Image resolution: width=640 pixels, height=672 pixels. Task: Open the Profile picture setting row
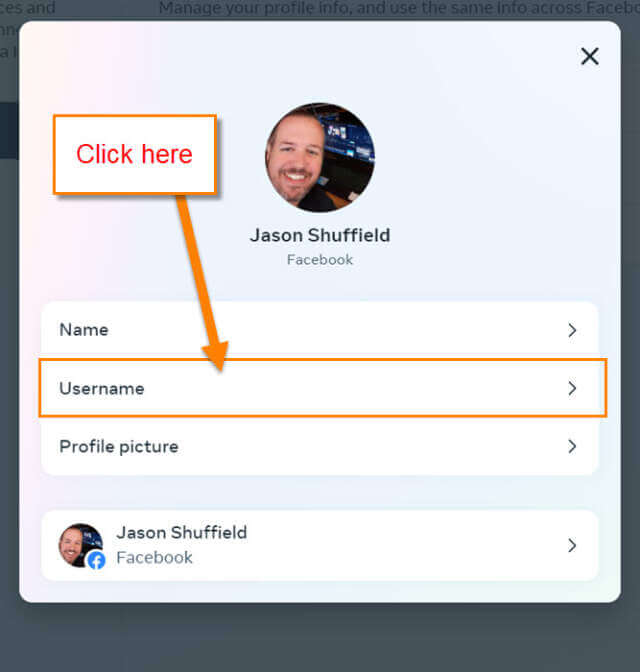[320, 447]
